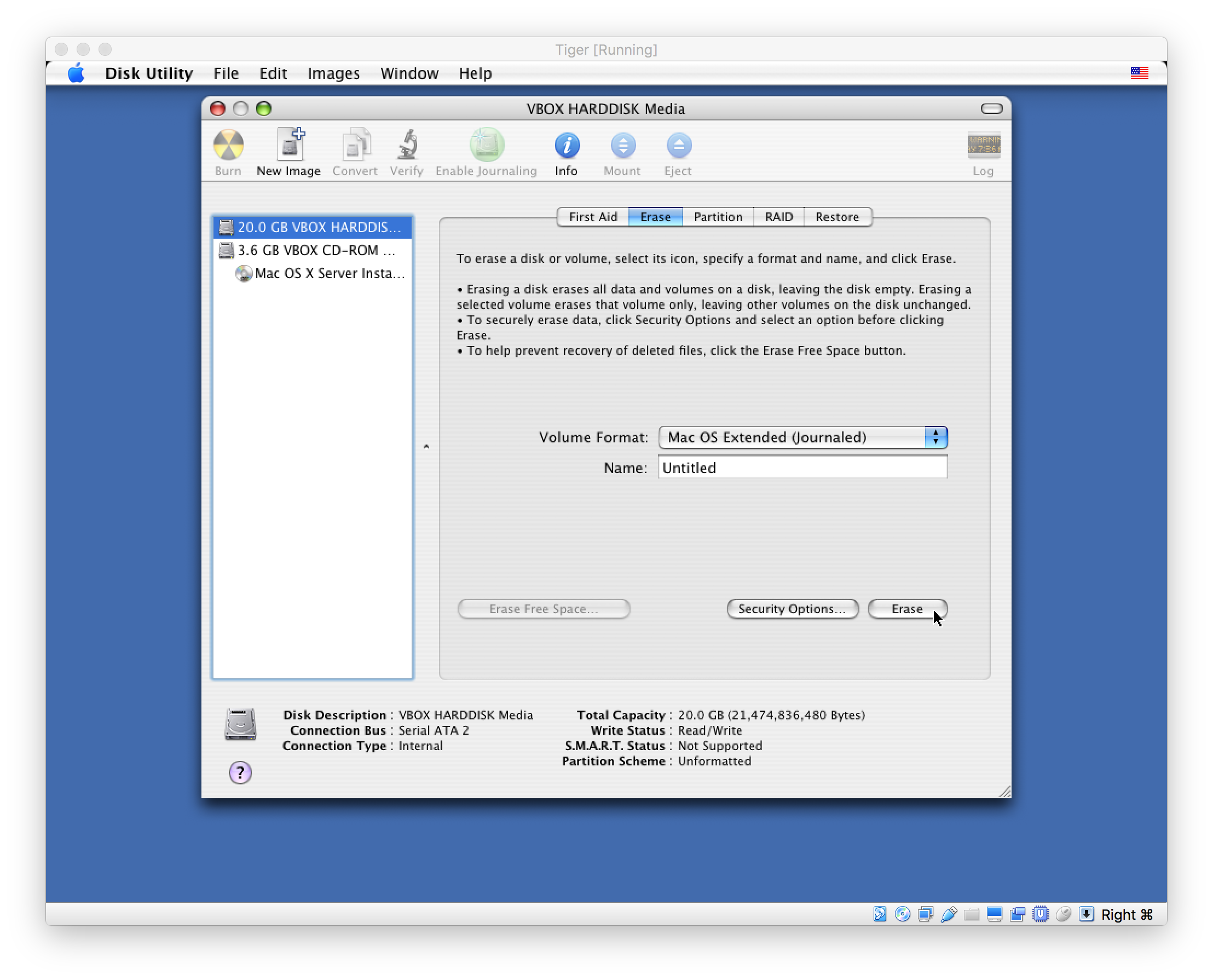Click the Right ⌘ host key label
The height and width of the screenshot is (980, 1213).
(x=1127, y=914)
